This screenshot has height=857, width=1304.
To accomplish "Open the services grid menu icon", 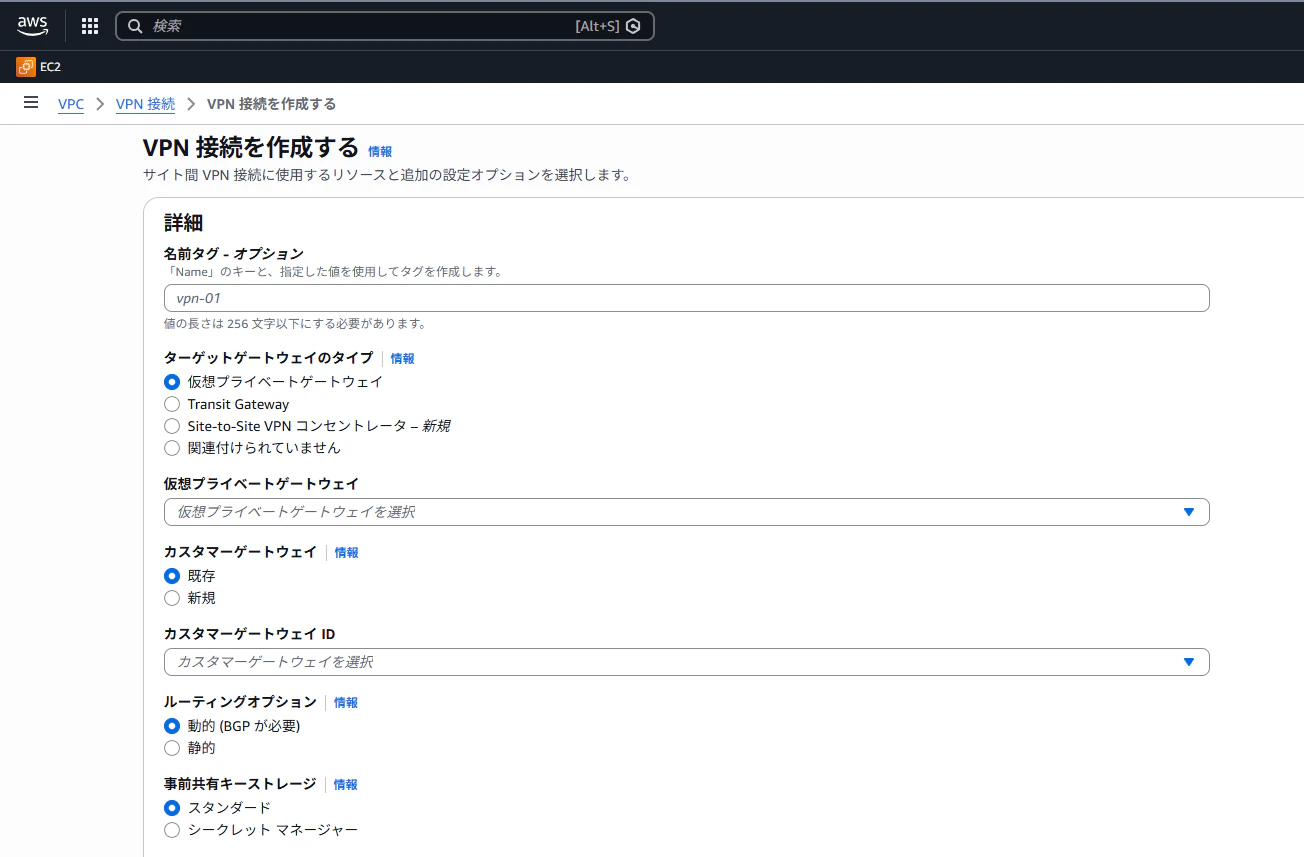I will pyautogui.click(x=90, y=26).
